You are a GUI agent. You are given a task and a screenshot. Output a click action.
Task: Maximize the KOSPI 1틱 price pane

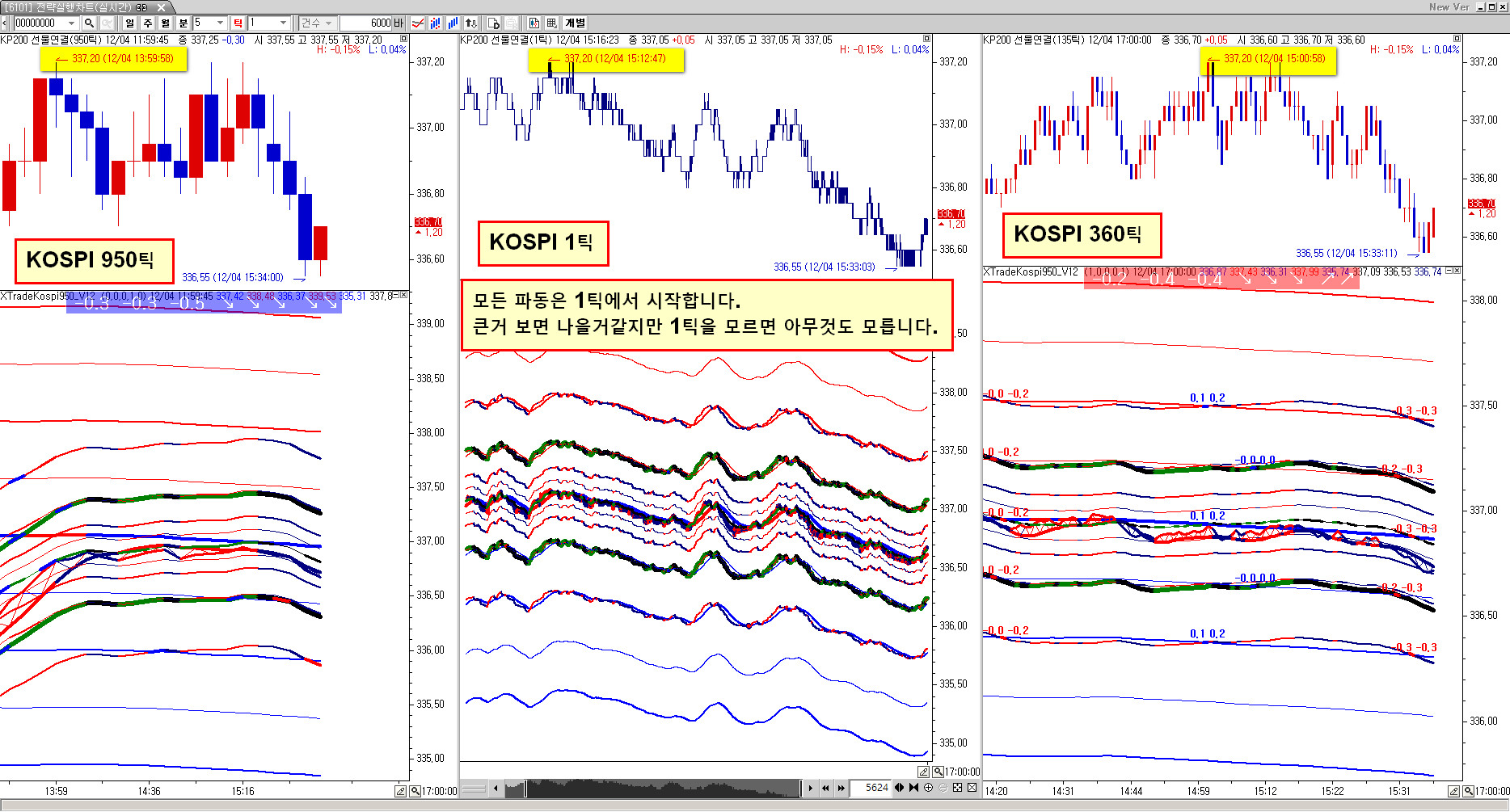click(x=927, y=39)
